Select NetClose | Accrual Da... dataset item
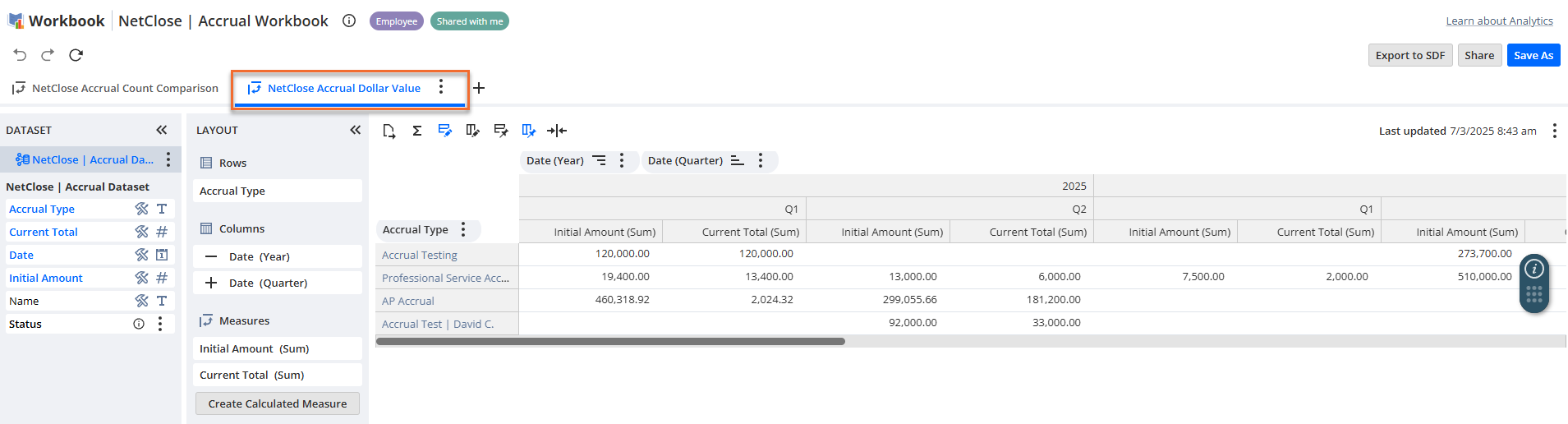The height and width of the screenshot is (424, 1568). 85,159
